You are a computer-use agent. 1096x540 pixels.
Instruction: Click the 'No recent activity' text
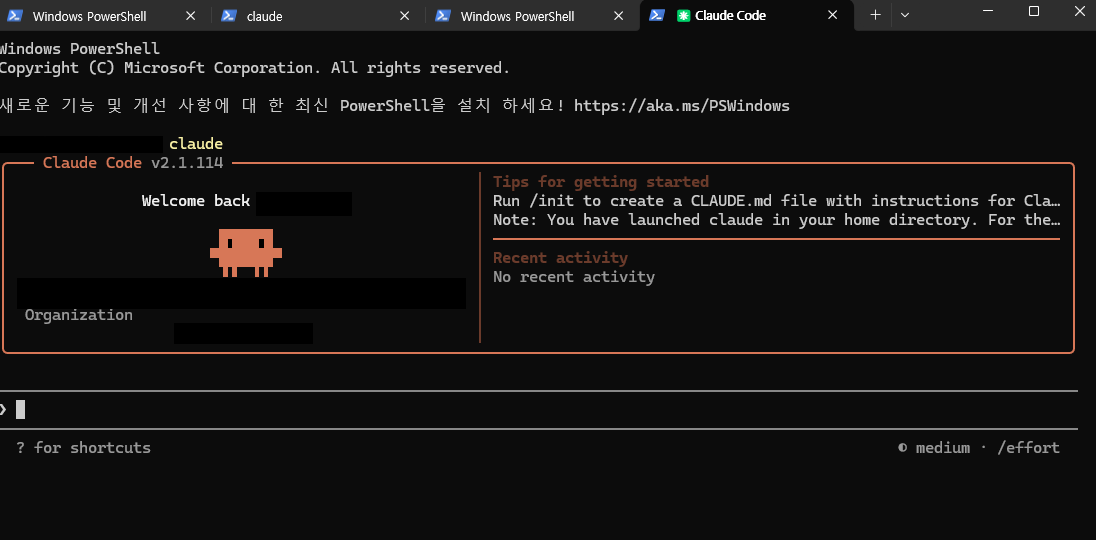click(574, 277)
